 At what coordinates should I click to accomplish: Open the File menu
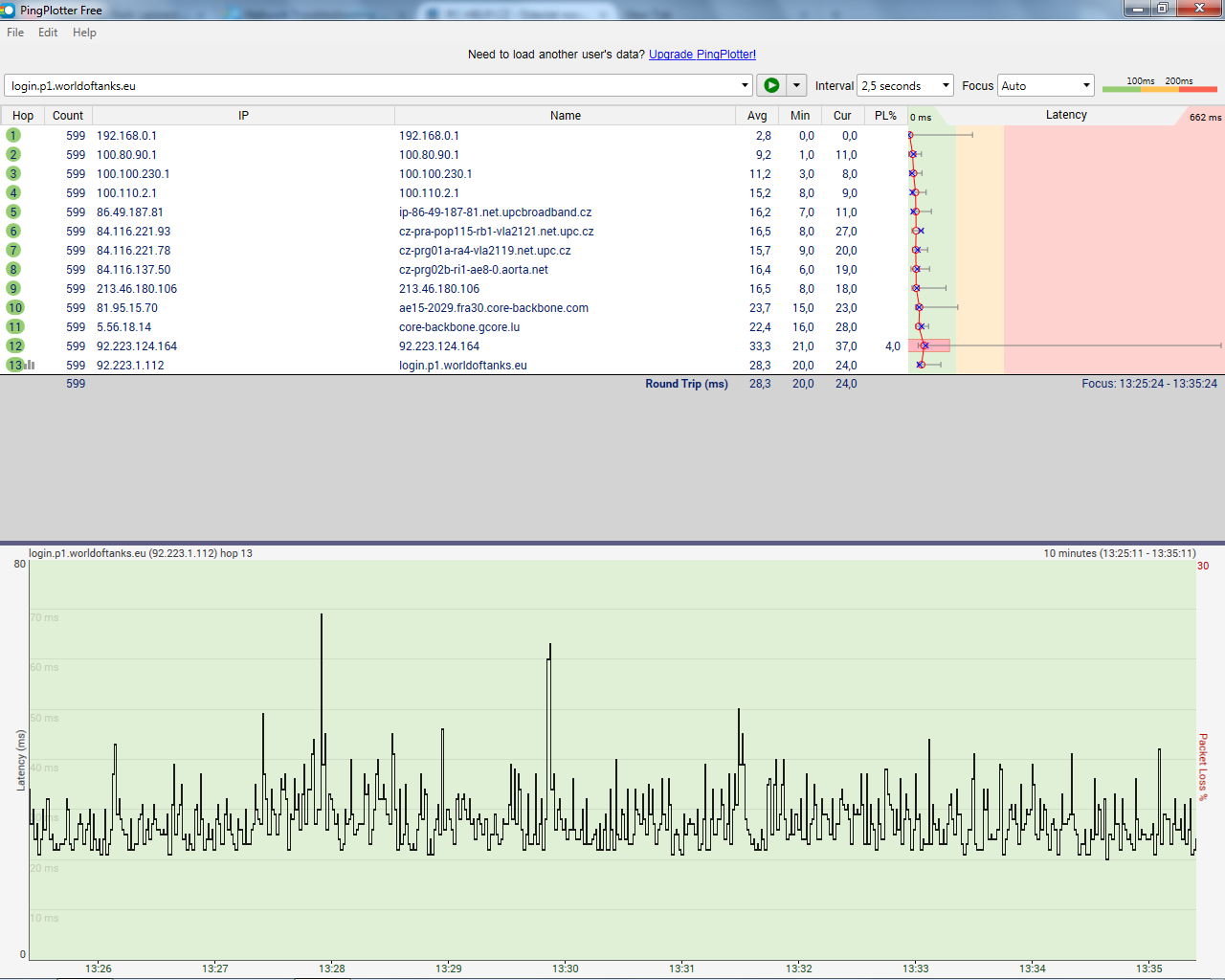point(15,33)
